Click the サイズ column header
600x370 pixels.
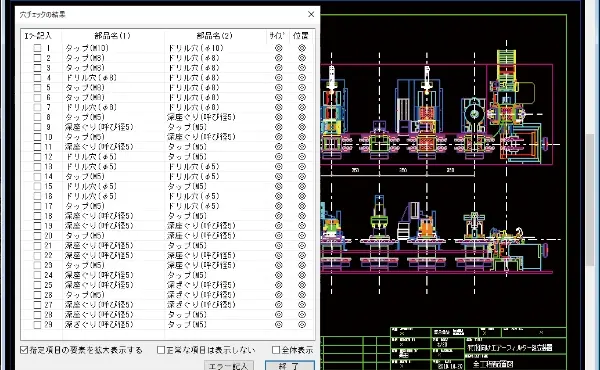coord(277,36)
